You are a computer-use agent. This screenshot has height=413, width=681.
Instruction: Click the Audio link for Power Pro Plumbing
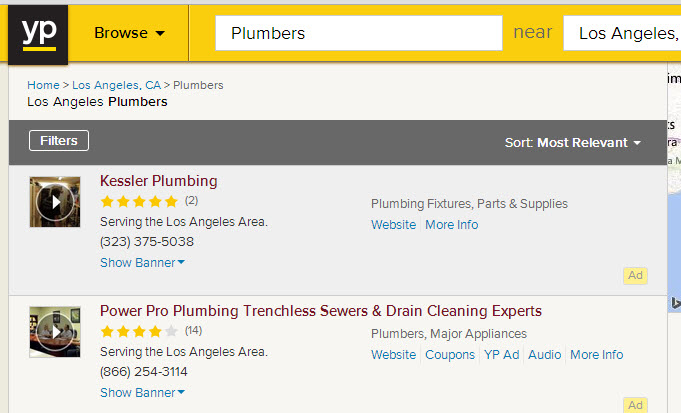coord(545,354)
